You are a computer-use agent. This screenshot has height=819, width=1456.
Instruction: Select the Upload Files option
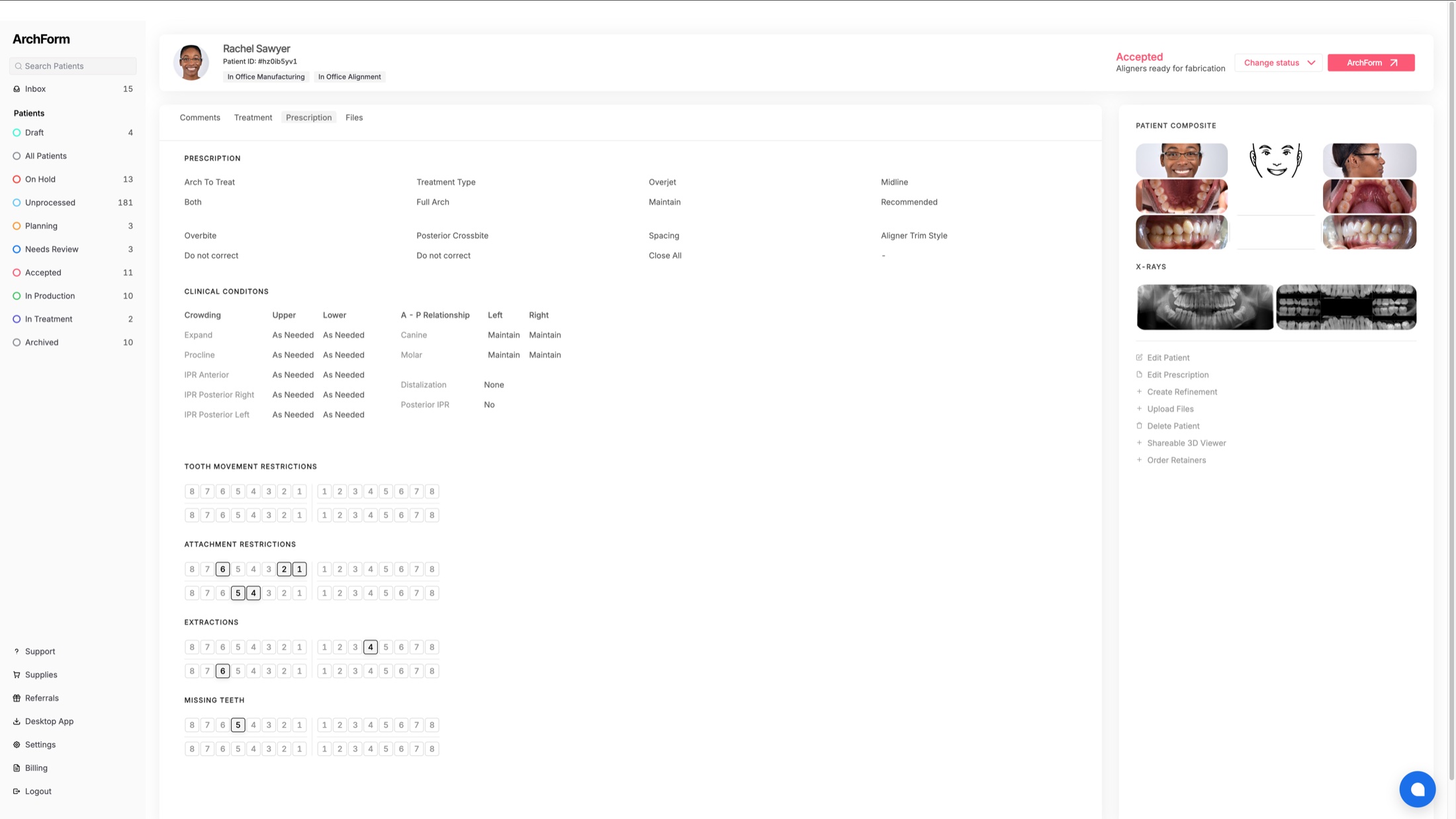1169,409
